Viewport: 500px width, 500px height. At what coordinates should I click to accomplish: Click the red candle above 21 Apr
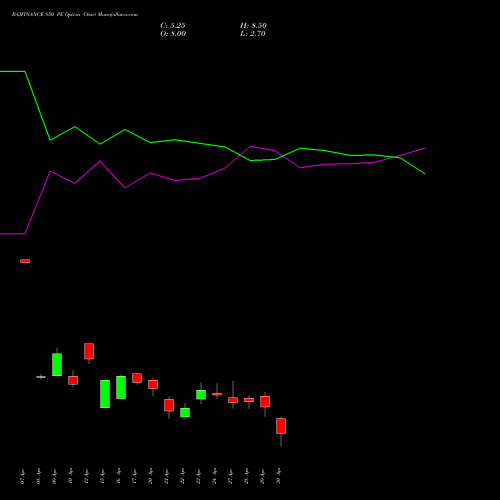point(169,405)
